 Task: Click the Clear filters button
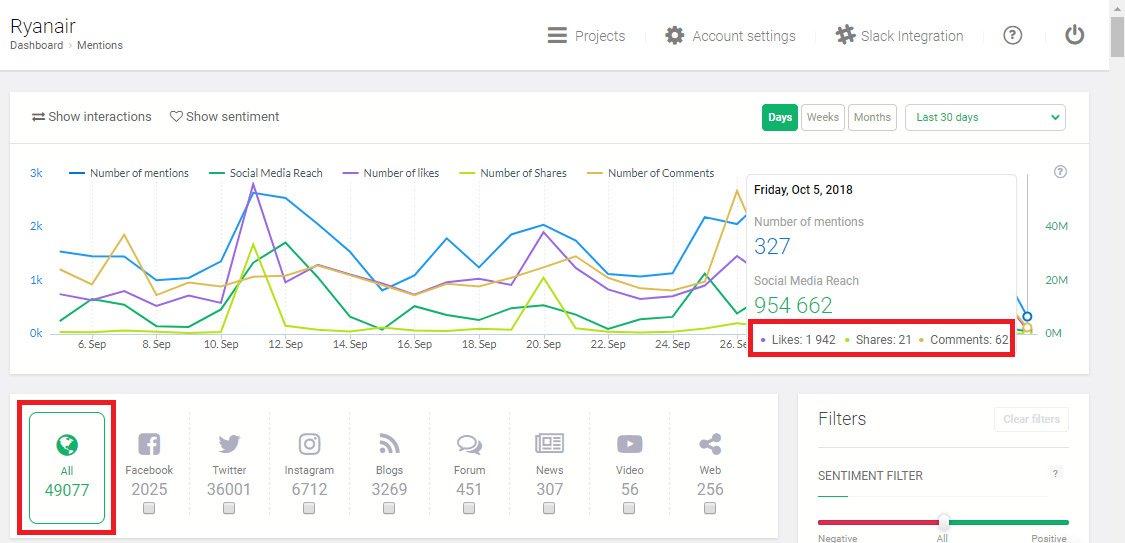[1031, 420]
